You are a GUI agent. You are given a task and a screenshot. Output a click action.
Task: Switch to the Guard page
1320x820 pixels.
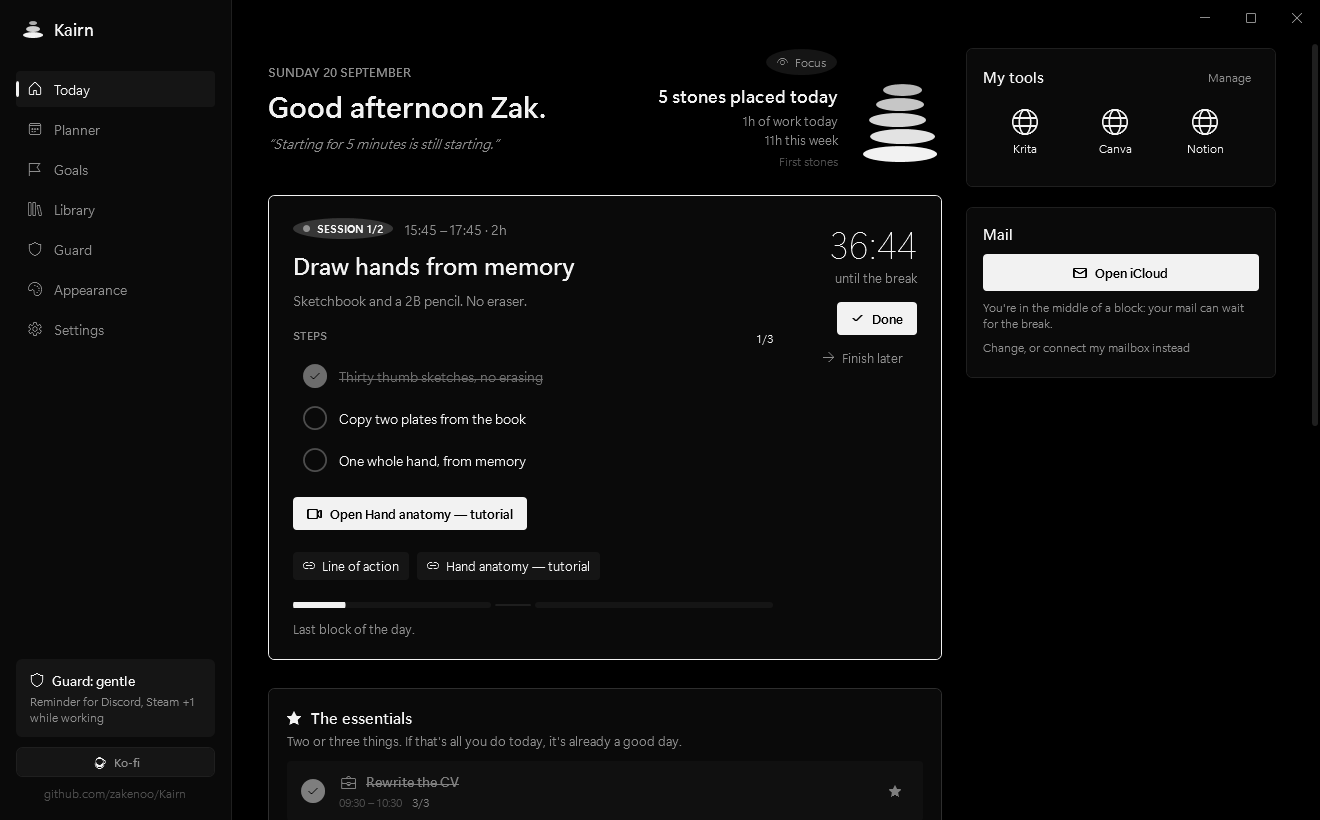pyautogui.click(x=115, y=249)
